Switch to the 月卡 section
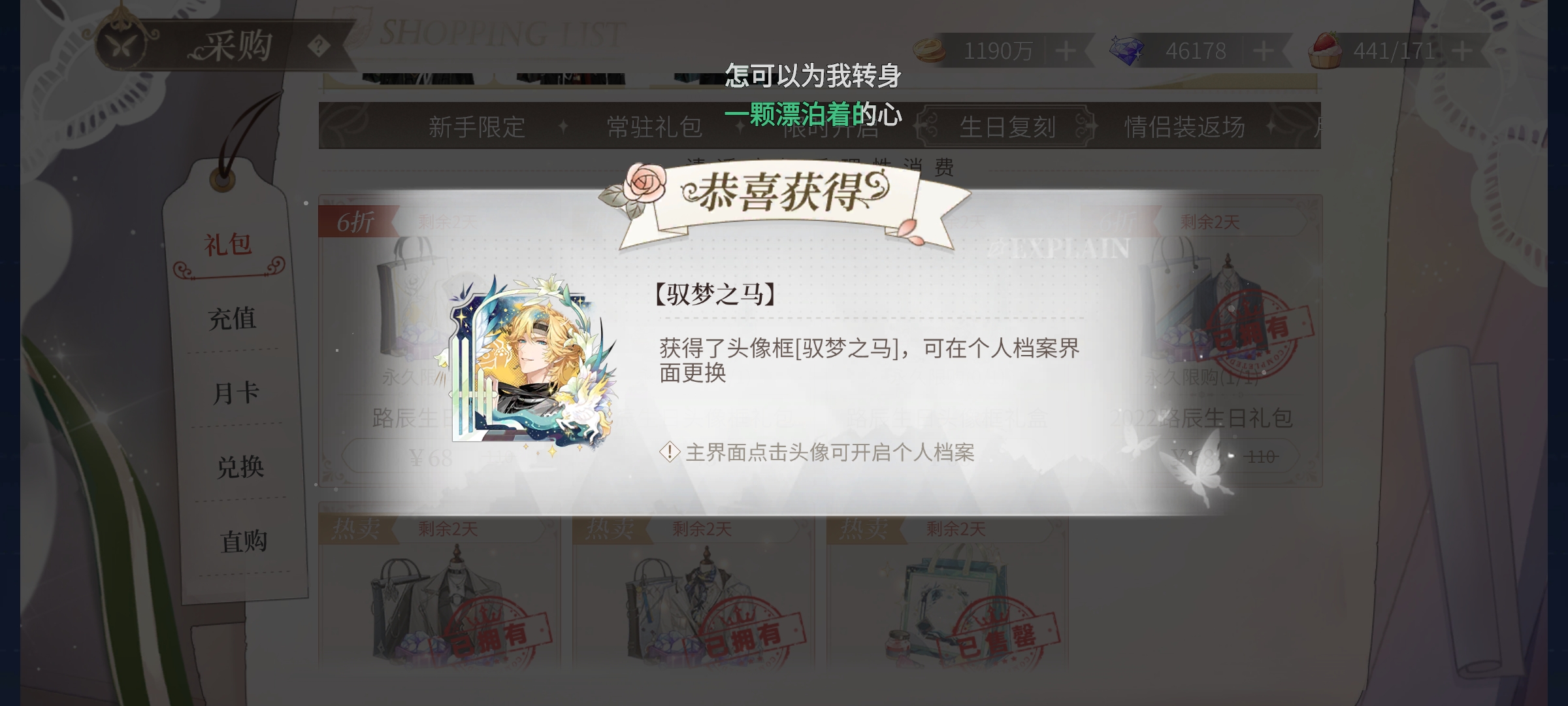 coord(236,393)
